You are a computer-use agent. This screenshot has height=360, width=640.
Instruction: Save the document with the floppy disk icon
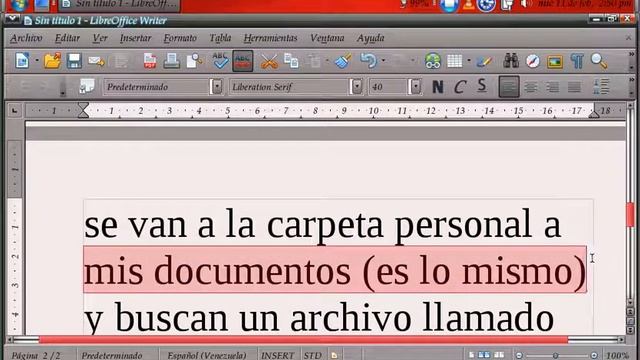point(74,61)
